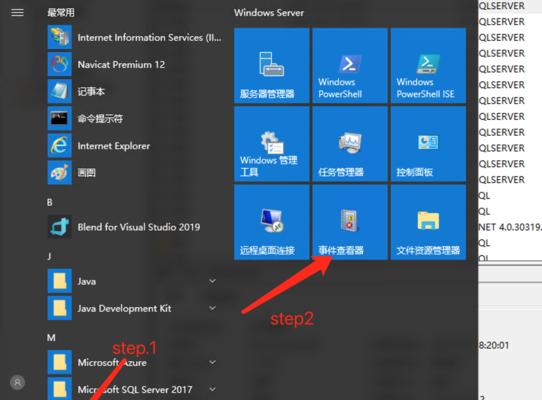This screenshot has width=542, height=400.
Task: Open 控制面板 tile
Action: pos(428,144)
